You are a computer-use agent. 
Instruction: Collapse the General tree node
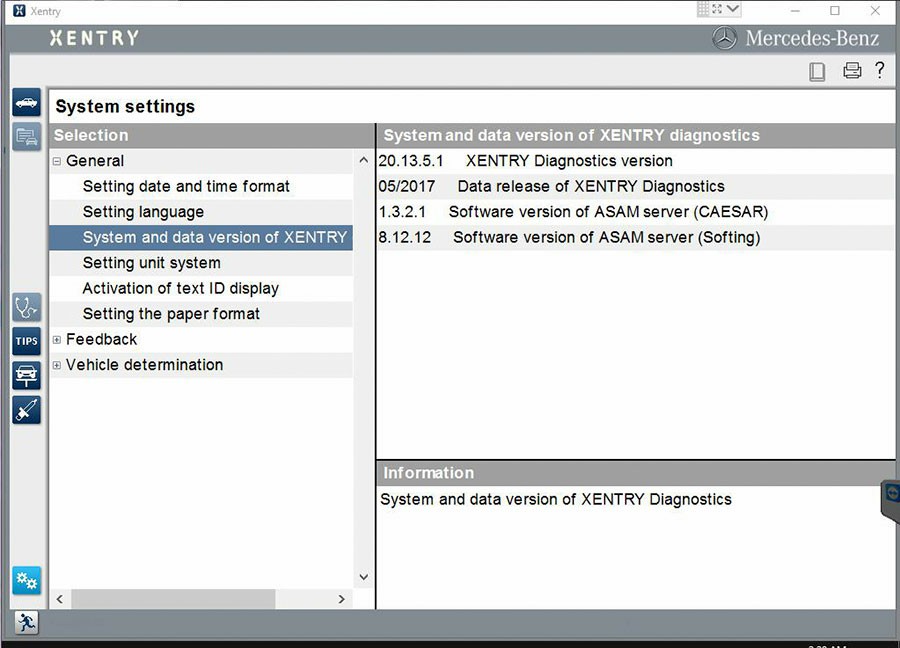tap(57, 161)
